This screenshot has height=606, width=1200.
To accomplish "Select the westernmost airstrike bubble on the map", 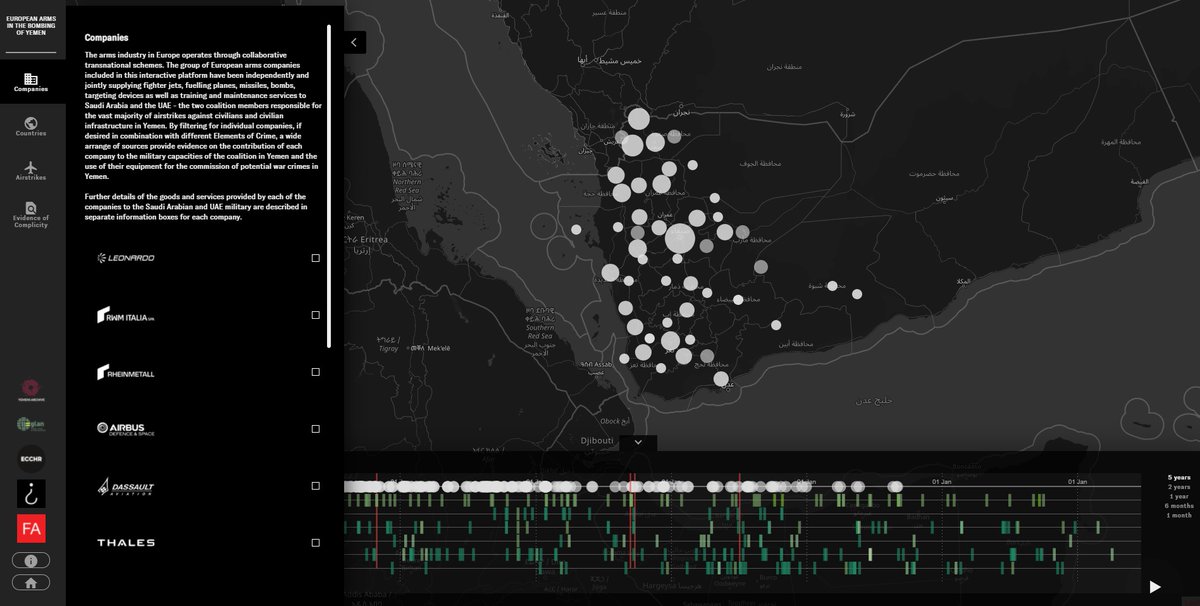I will coord(576,229).
